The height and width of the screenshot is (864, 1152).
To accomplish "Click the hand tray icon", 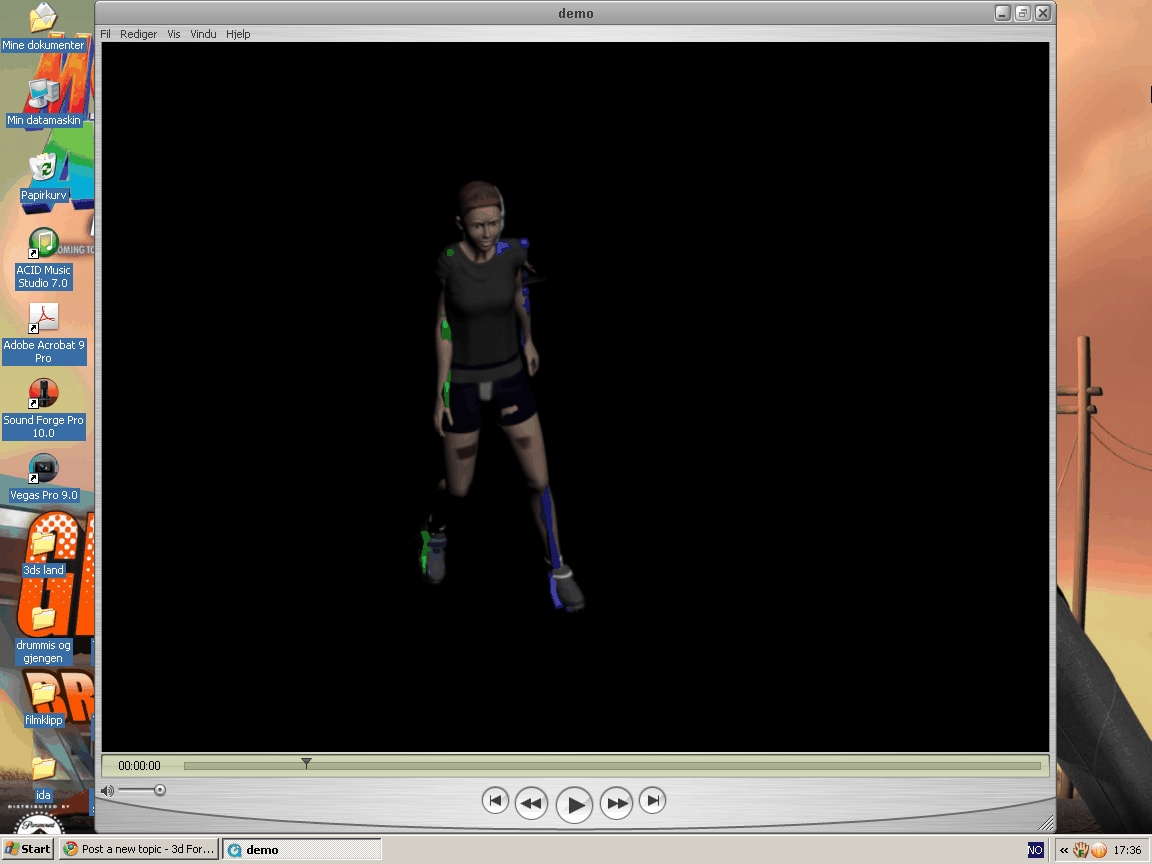I will 1081,850.
